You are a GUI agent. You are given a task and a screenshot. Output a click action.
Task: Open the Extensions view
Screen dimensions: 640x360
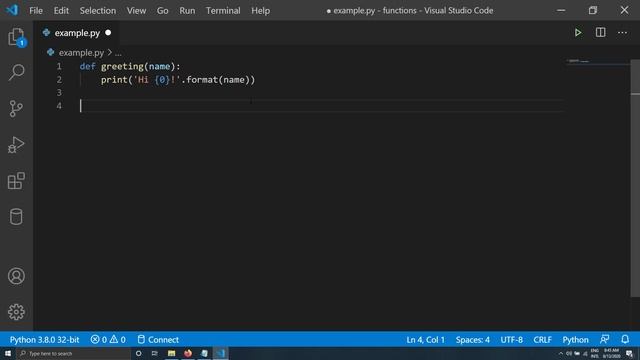coord(16,181)
